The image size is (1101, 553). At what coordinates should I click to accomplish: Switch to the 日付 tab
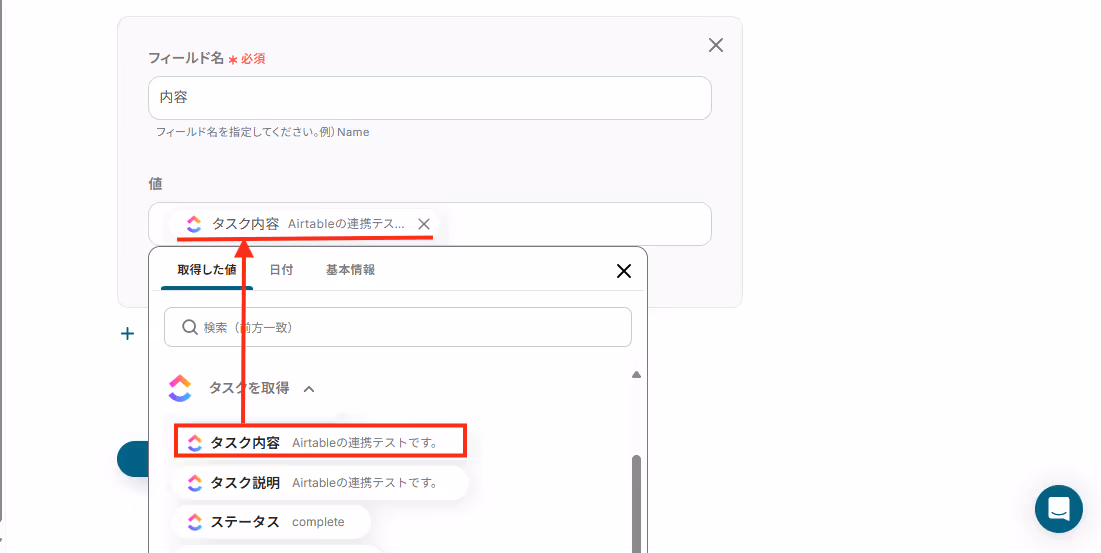pos(282,269)
